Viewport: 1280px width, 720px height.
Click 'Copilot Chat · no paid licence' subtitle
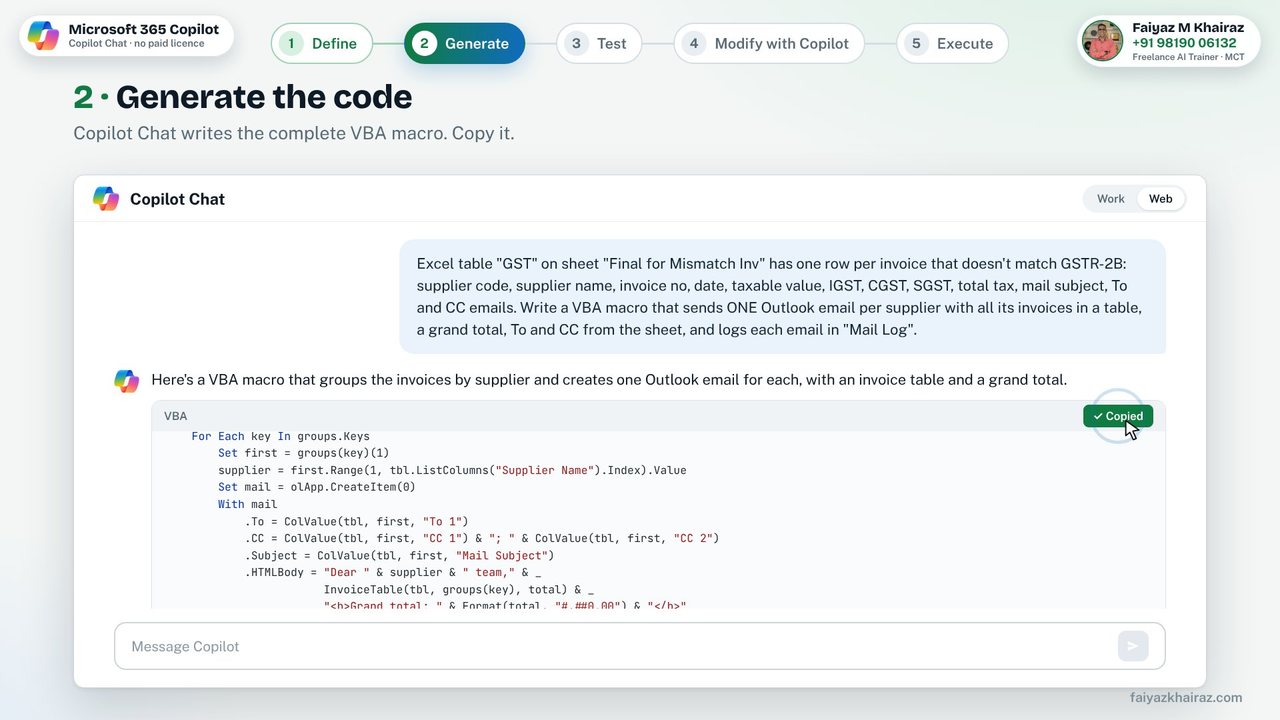(136, 44)
